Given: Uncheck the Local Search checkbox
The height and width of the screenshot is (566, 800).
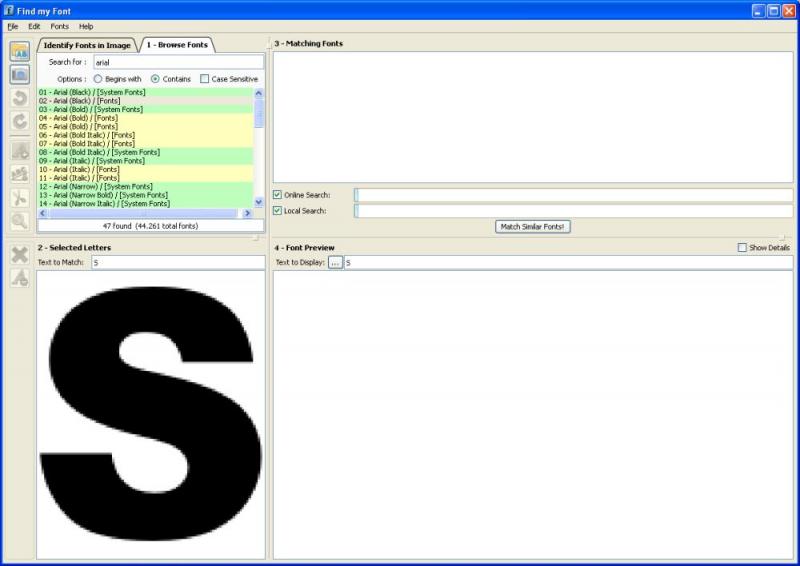Looking at the screenshot, I should click(278, 211).
